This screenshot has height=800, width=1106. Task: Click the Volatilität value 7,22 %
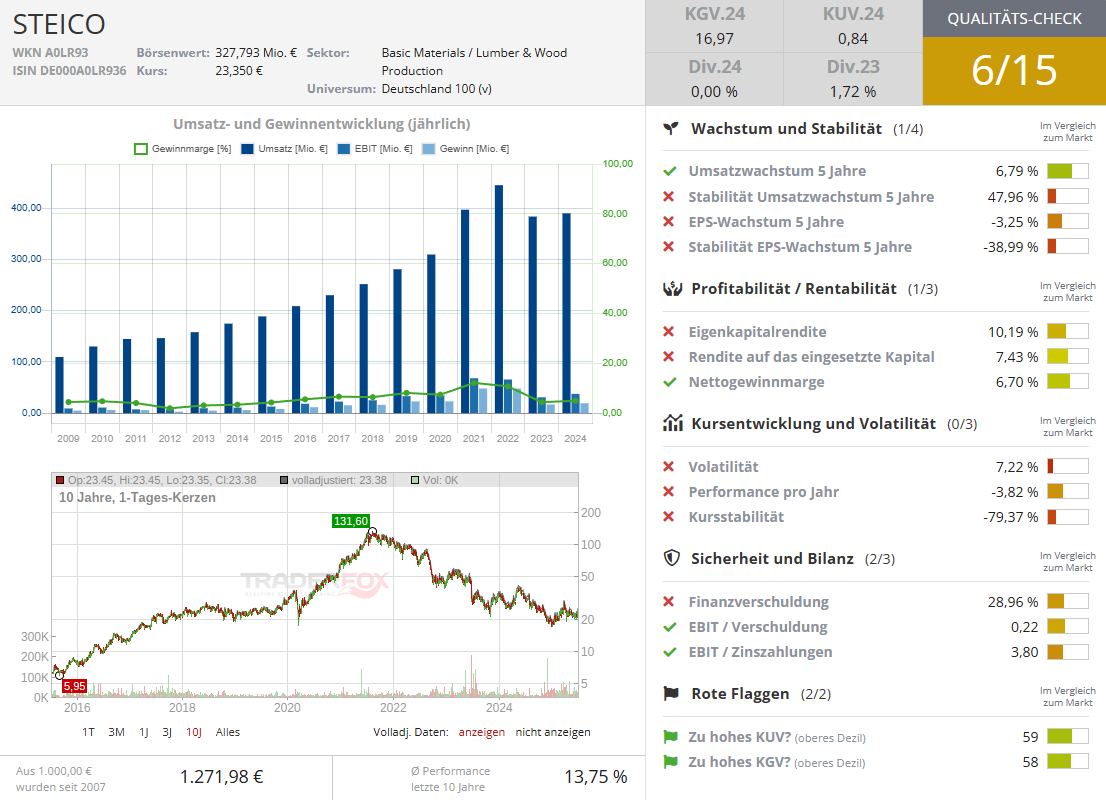(1016, 466)
